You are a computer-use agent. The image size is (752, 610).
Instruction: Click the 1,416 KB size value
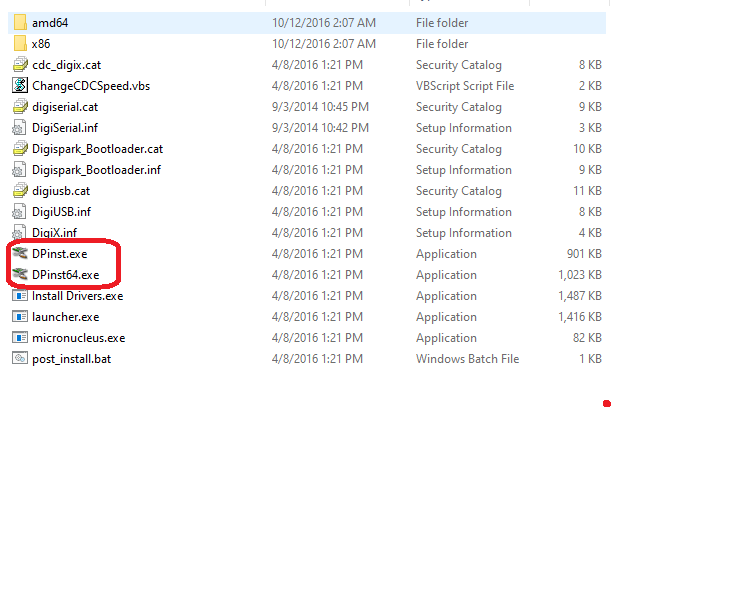tap(580, 317)
